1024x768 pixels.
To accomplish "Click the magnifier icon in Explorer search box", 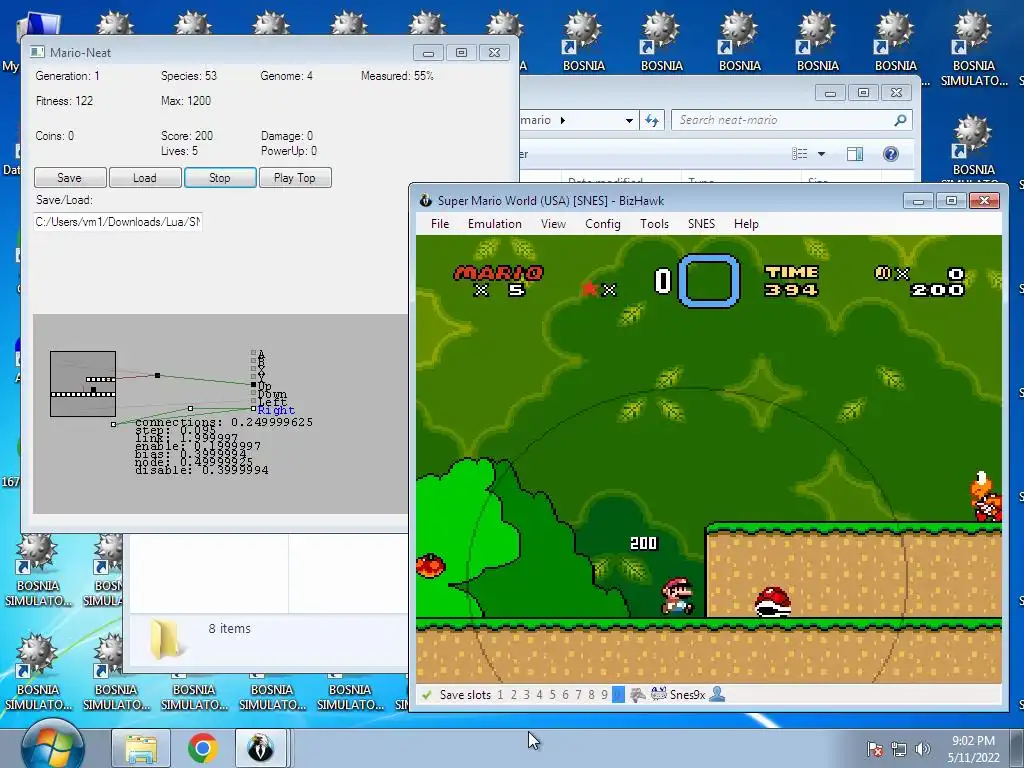I will coord(900,120).
